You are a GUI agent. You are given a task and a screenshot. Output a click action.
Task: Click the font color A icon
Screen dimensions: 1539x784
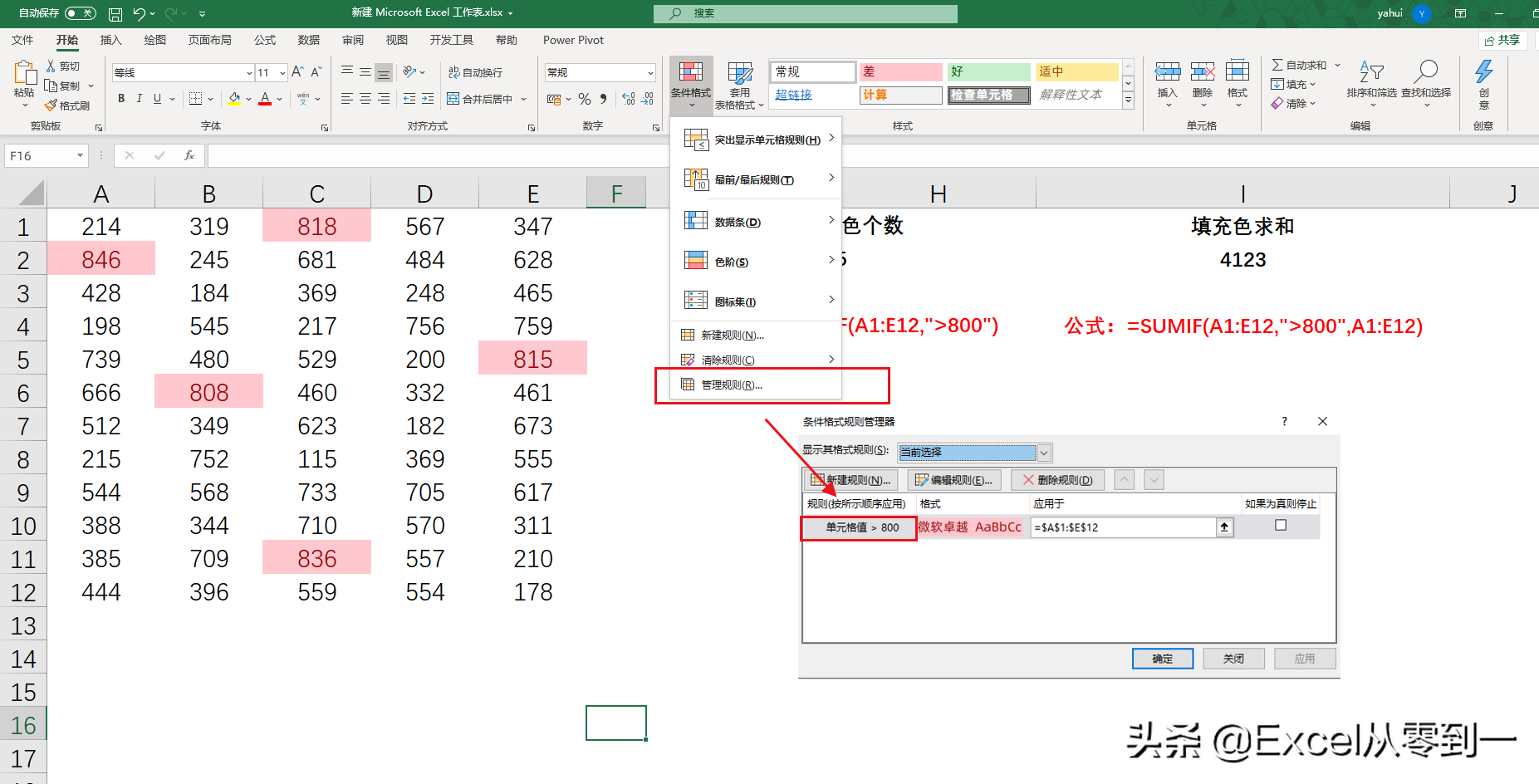pyautogui.click(x=265, y=99)
